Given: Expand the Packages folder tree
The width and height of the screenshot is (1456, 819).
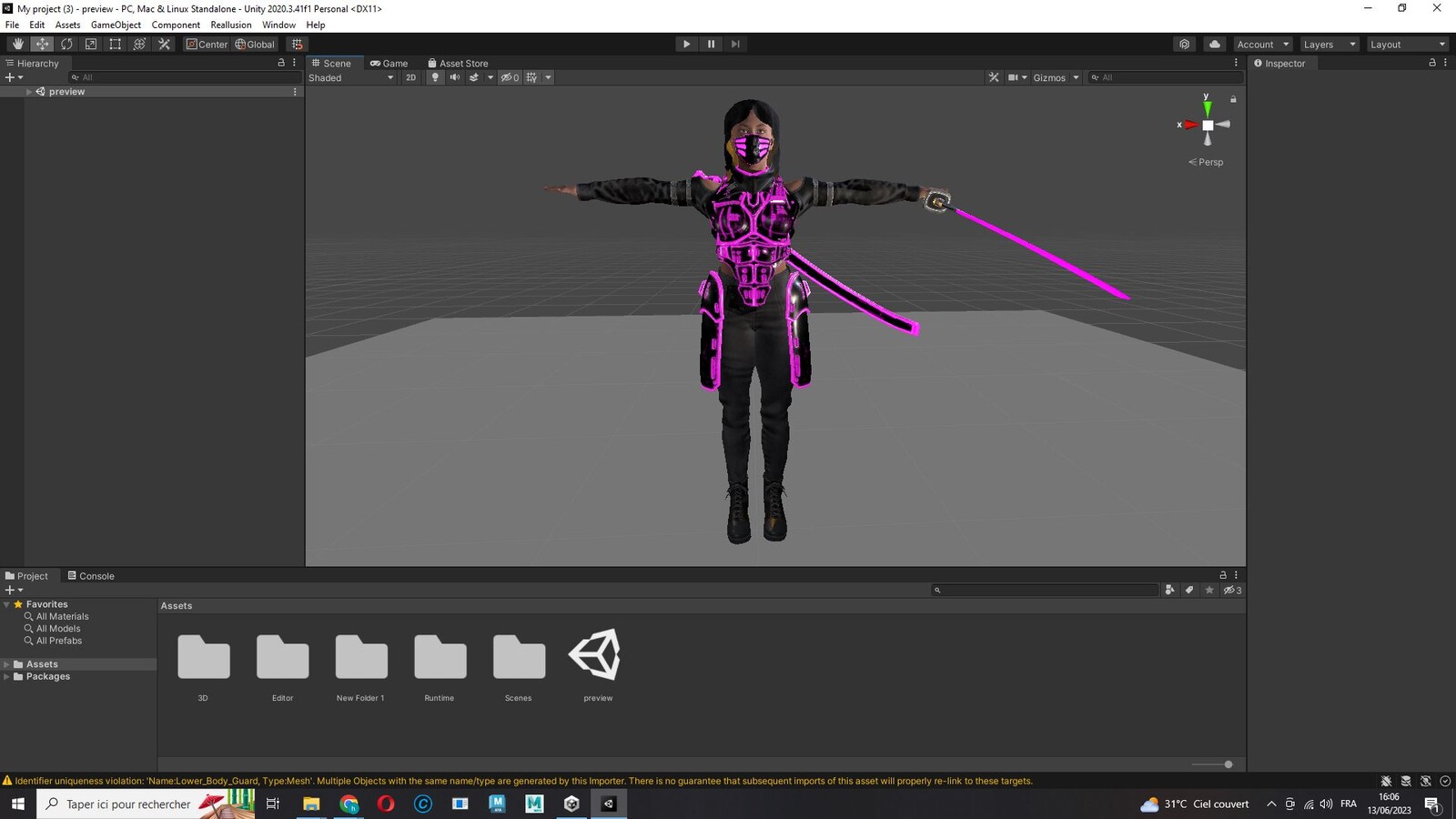Looking at the screenshot, I should point(7,676).
